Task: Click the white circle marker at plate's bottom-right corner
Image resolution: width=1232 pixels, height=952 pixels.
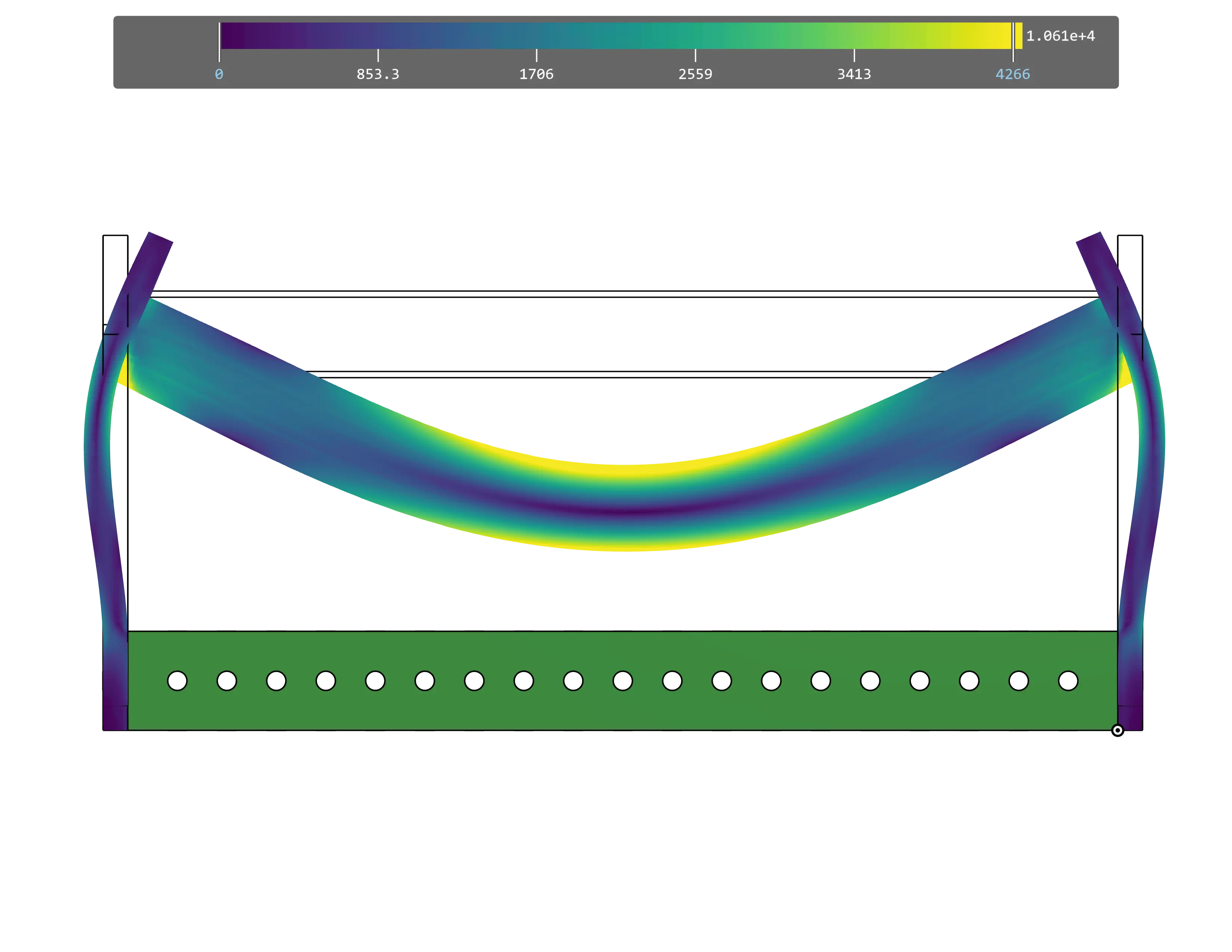Action: pyautogui.click(x=1118, y=730)
